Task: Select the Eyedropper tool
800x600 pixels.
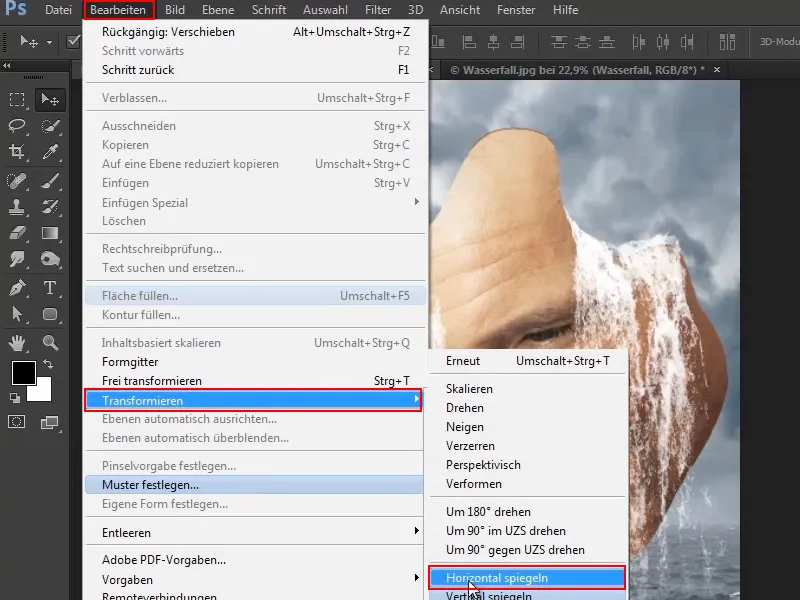Action: pyautogui.click(x=49, y=152)
